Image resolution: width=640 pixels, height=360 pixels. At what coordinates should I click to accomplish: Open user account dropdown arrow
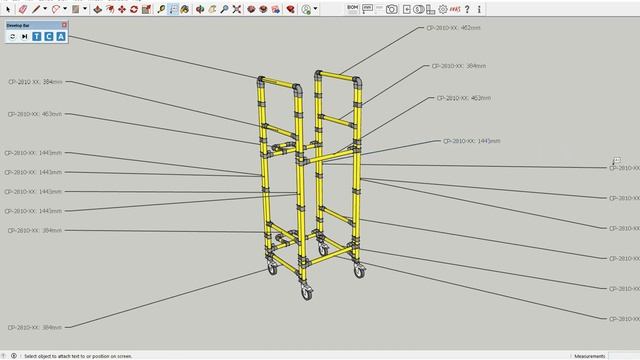click(x=315, y=9)
